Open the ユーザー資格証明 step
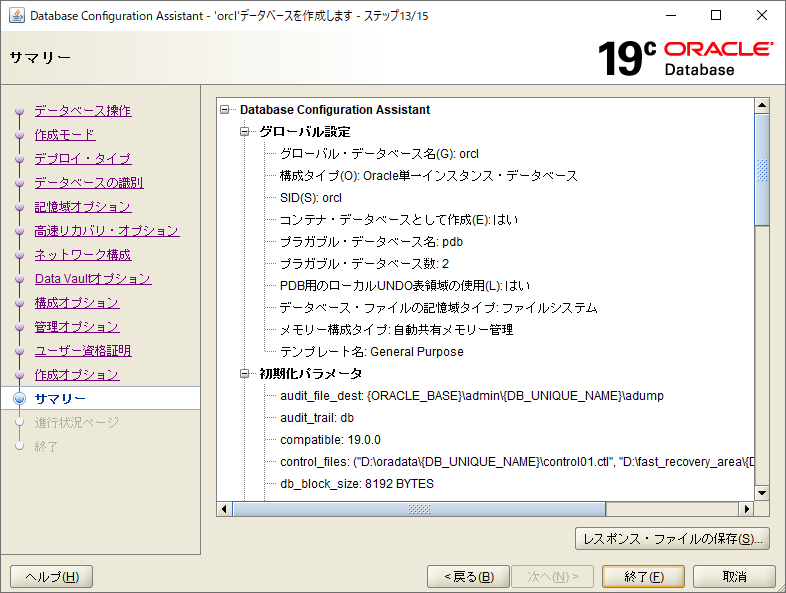 (x=83, y=351)
